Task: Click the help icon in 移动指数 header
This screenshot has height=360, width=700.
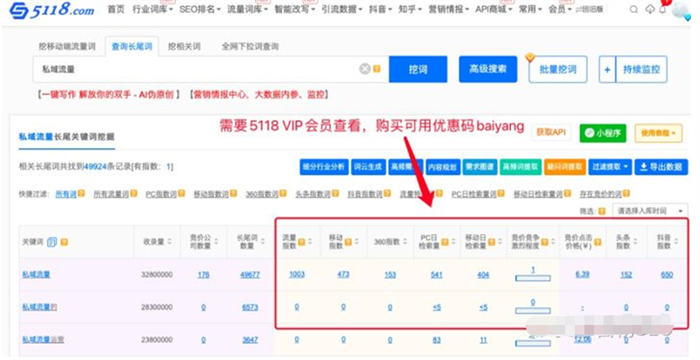Action: (348, 242)
